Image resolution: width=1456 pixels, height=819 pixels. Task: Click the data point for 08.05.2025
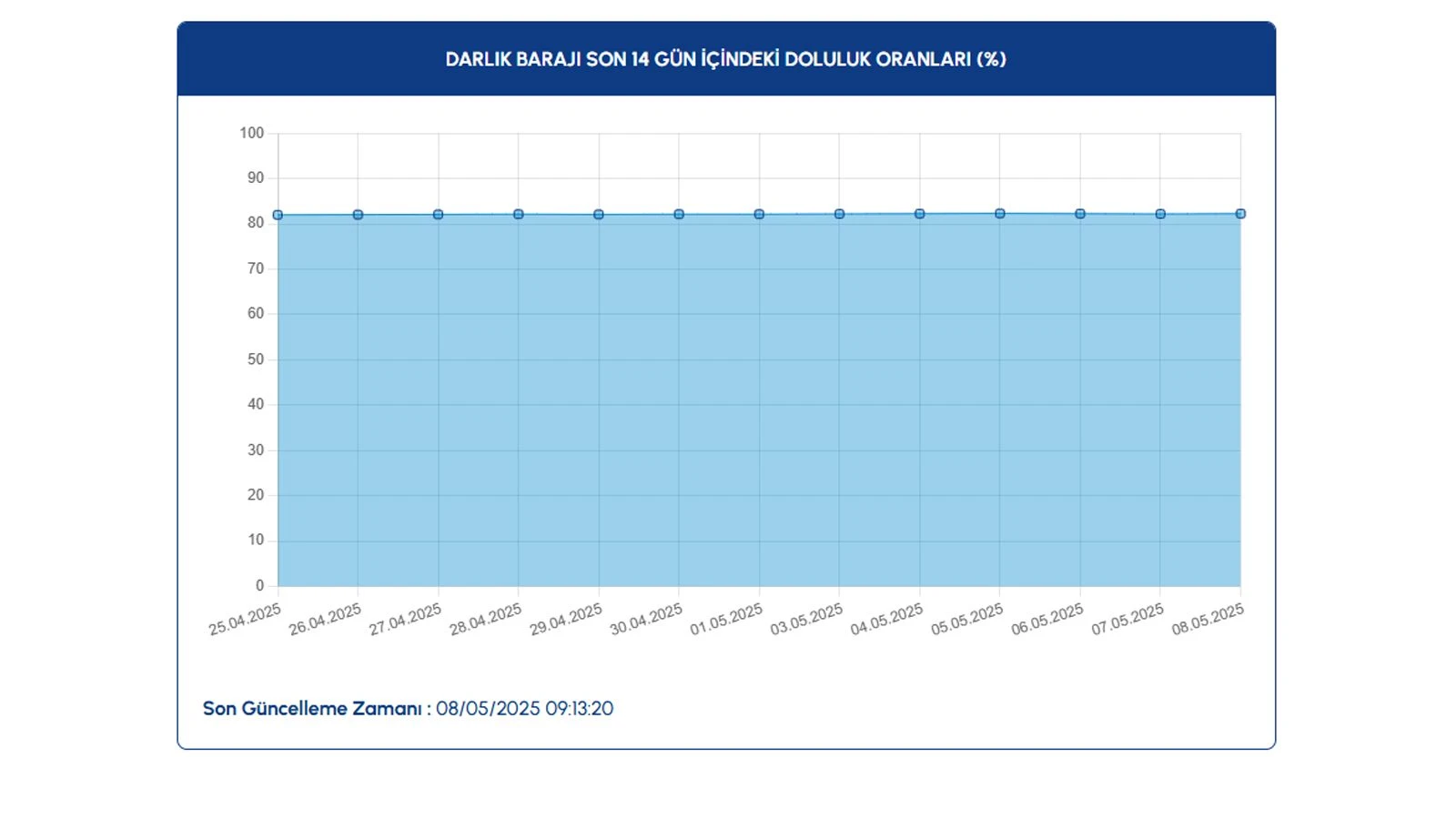click(1240, 214)
